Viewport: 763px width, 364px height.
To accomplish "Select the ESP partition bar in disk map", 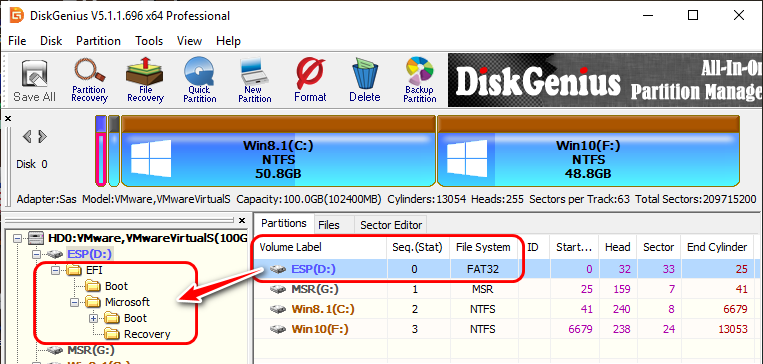I will (101, 151).
